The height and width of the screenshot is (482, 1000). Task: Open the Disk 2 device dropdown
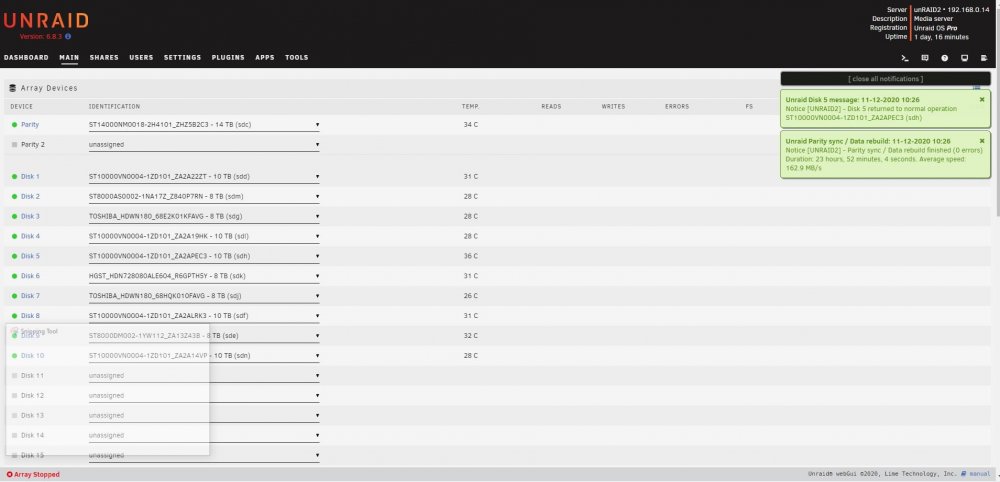click(204, 196)
